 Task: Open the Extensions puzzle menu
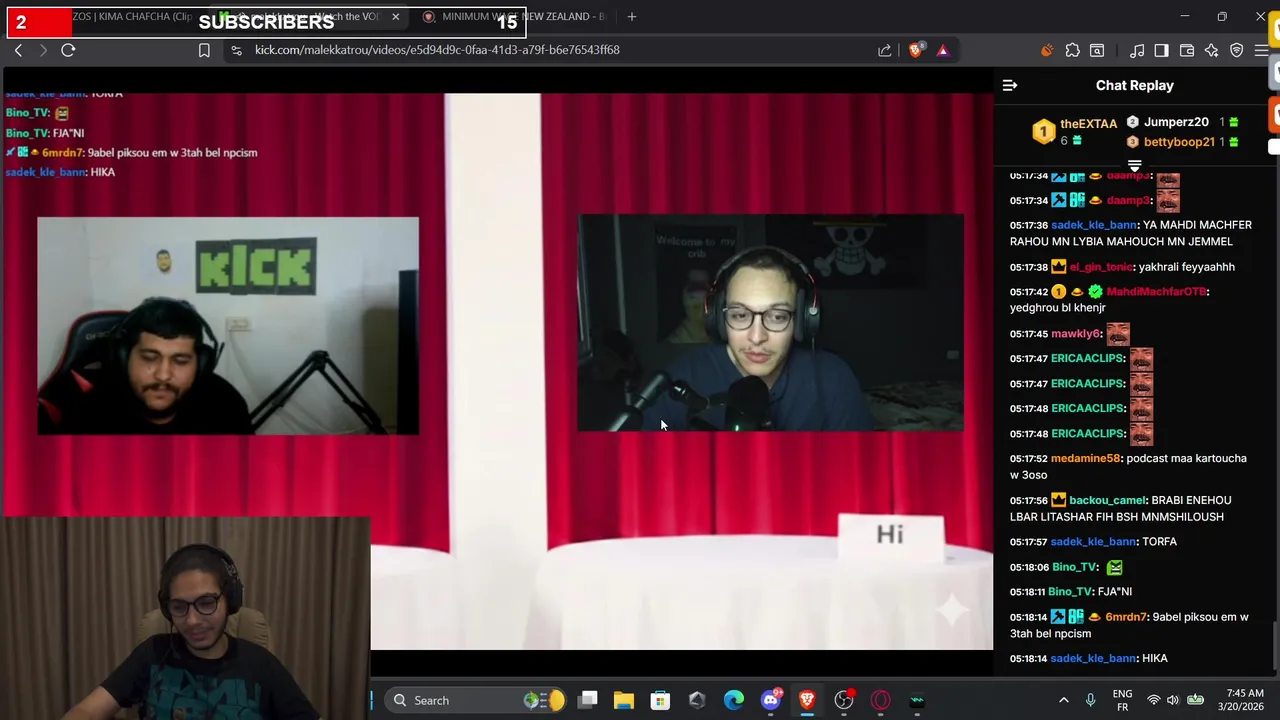point(1072,50)
